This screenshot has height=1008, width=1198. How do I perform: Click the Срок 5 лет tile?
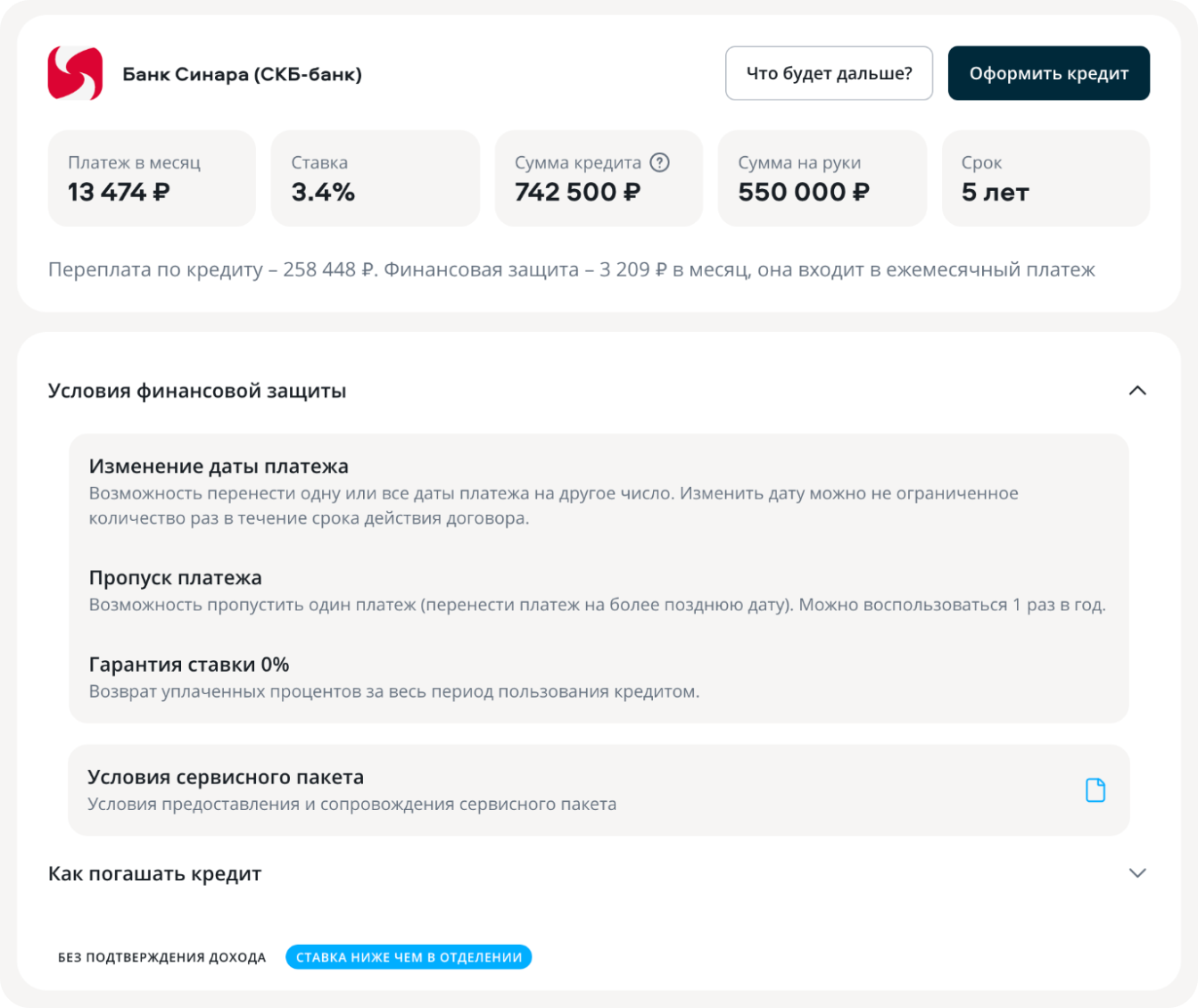pos(1045,178)
